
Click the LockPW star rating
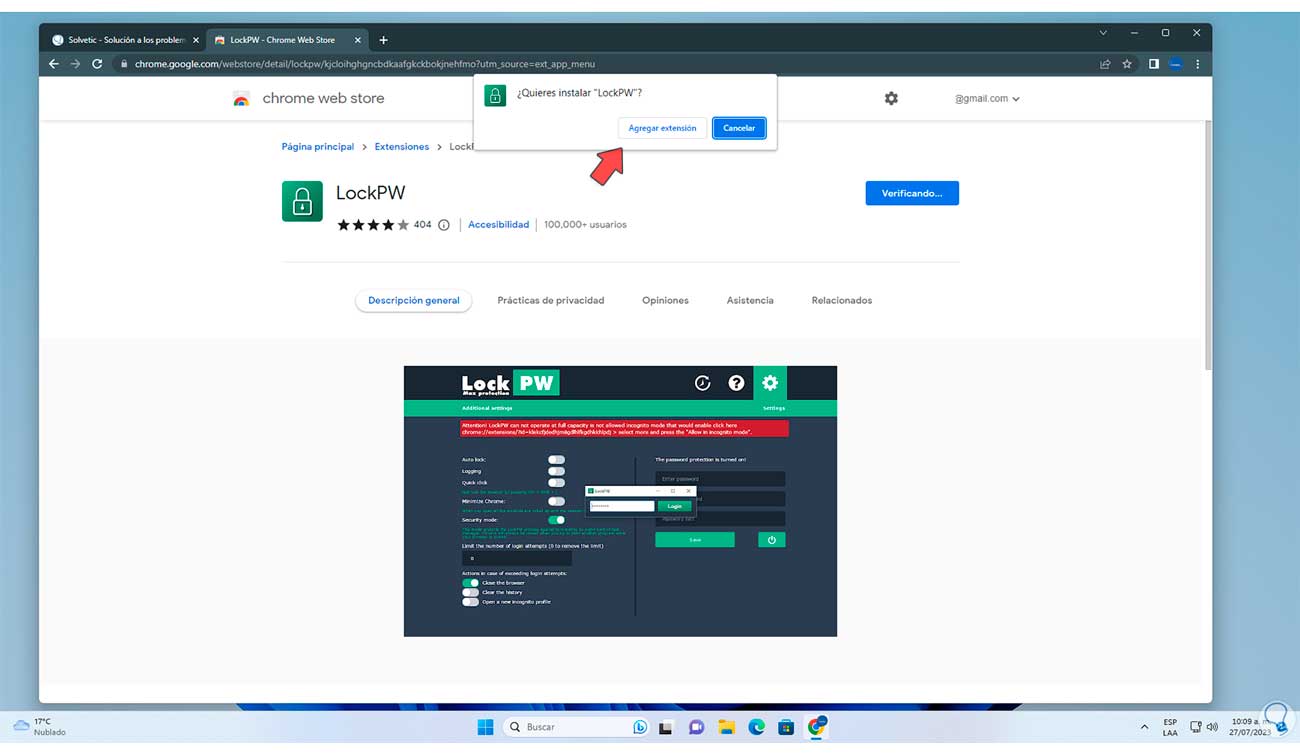tap(373, 225)
